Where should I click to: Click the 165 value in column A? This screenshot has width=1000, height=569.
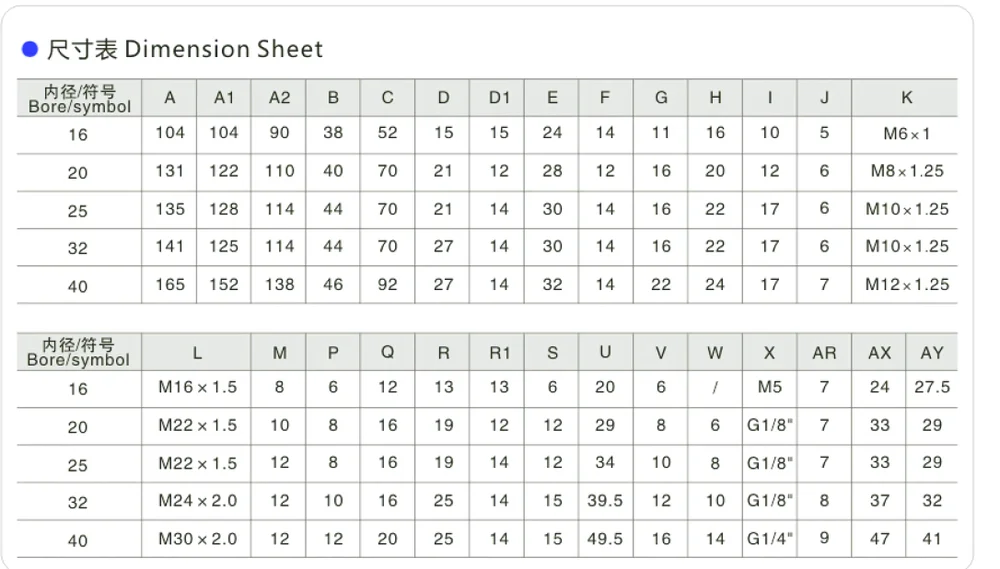170,285
